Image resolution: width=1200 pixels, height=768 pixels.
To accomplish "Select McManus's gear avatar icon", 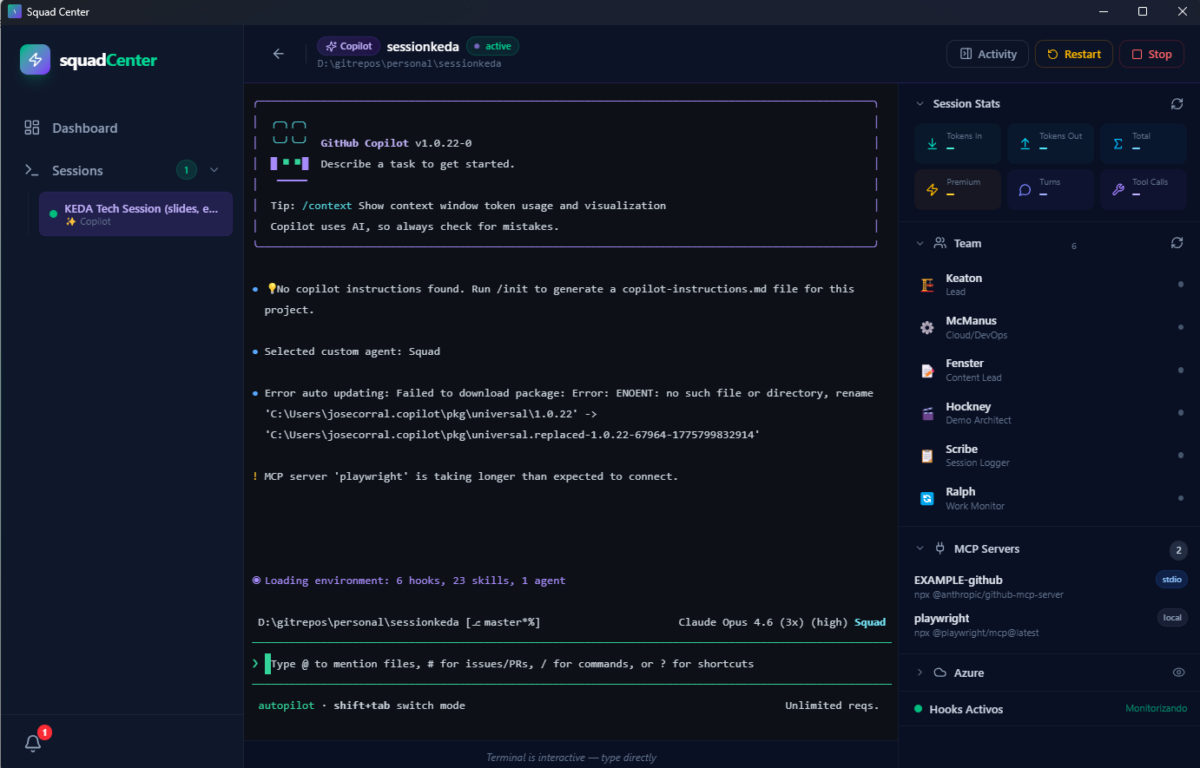I will click(x=927, y=327).
